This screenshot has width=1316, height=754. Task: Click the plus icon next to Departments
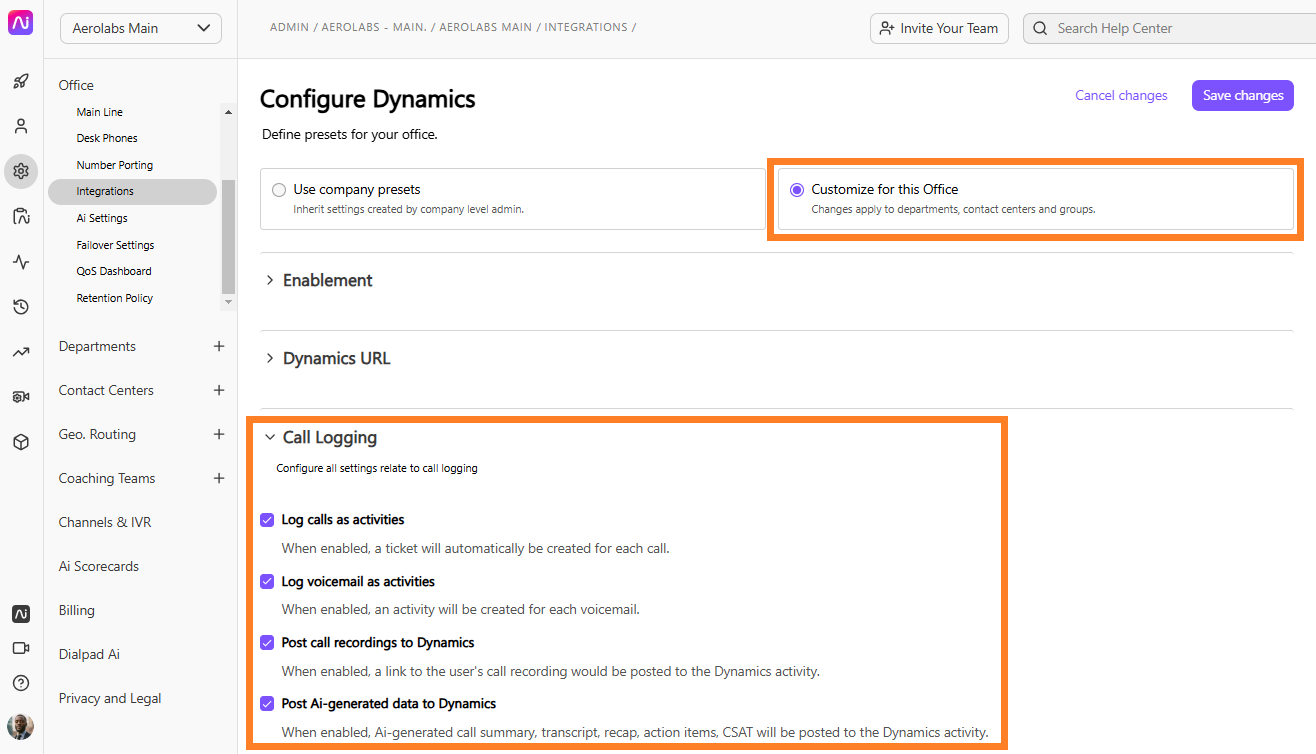[219, 346]
